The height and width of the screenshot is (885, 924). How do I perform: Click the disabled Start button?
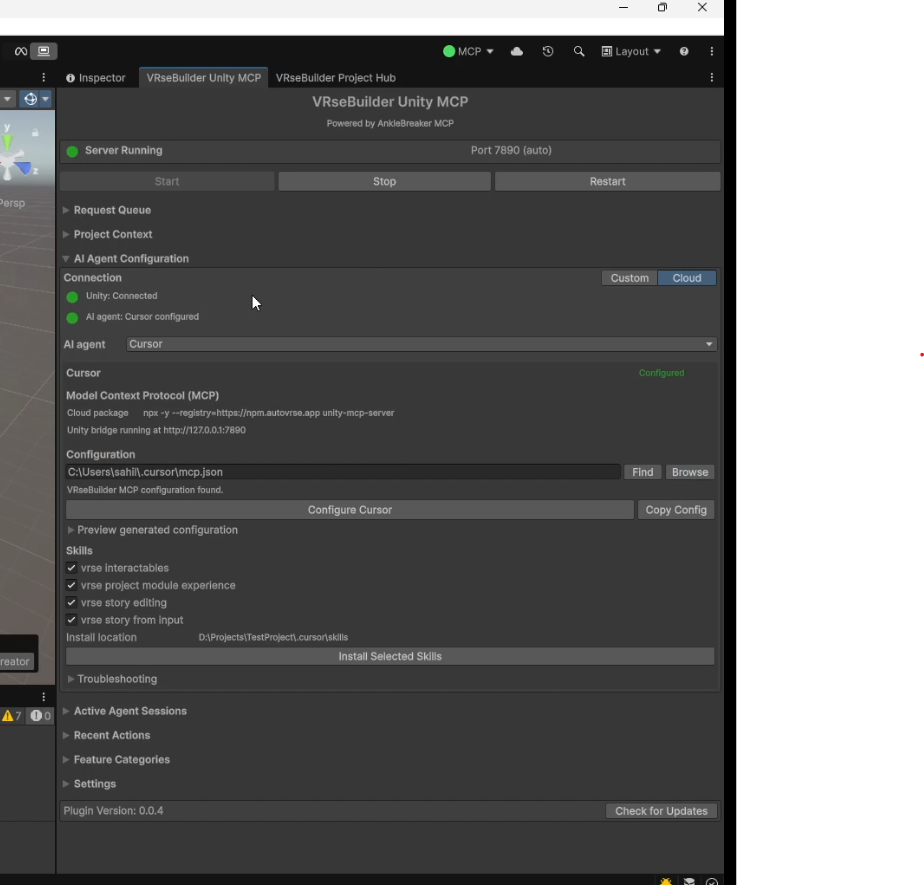pyautogui.click(x=167, y=181)
